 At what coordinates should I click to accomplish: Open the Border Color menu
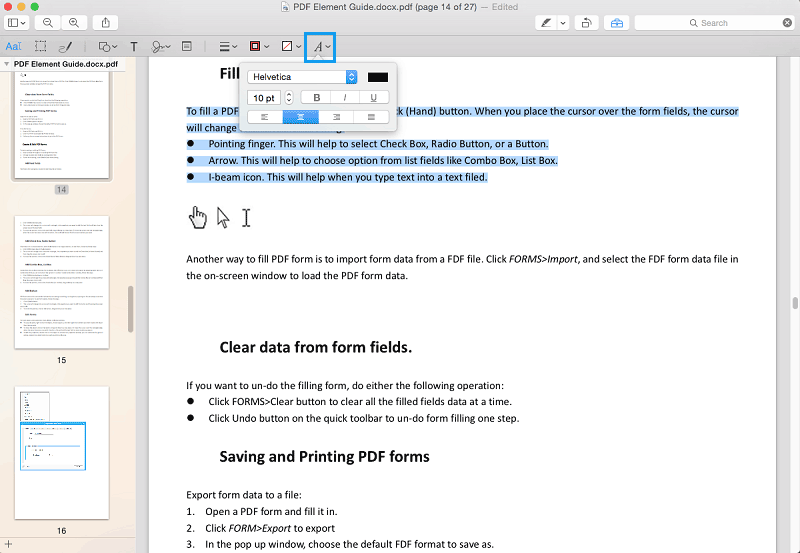tap(259, 46)
